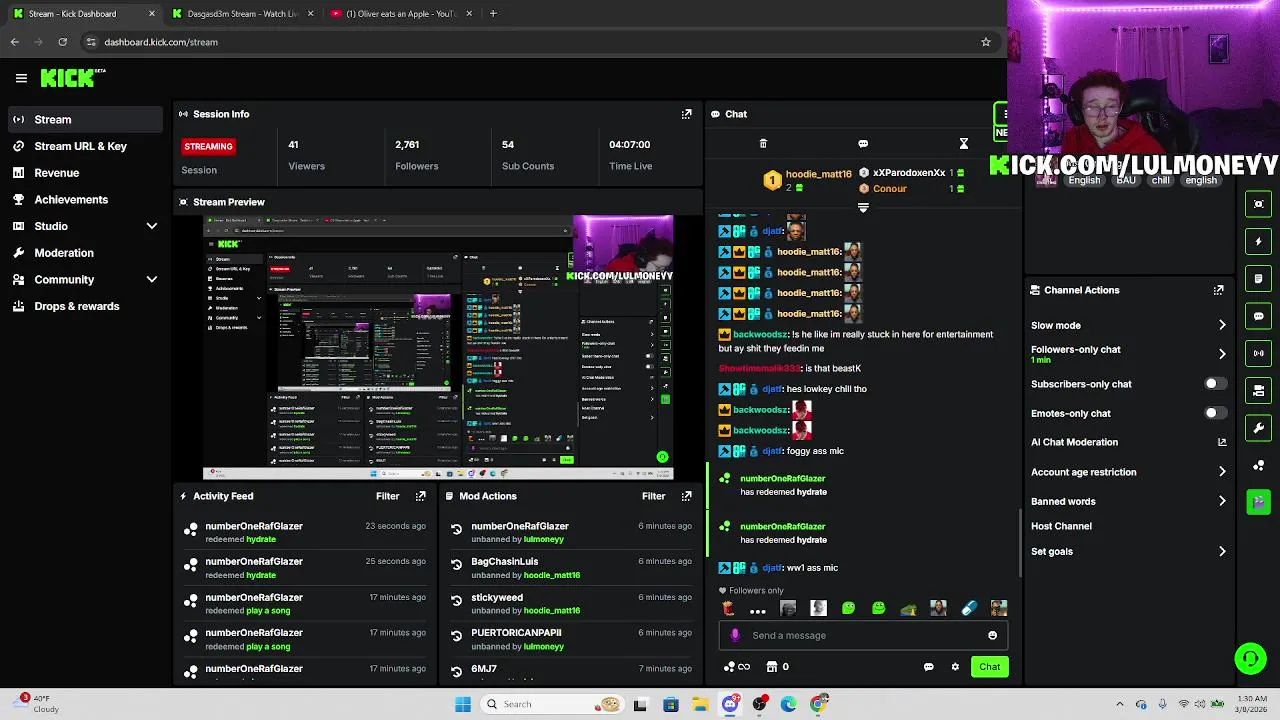Open the green headset support button
The image size is (1280, 720).
[1250, 658]
